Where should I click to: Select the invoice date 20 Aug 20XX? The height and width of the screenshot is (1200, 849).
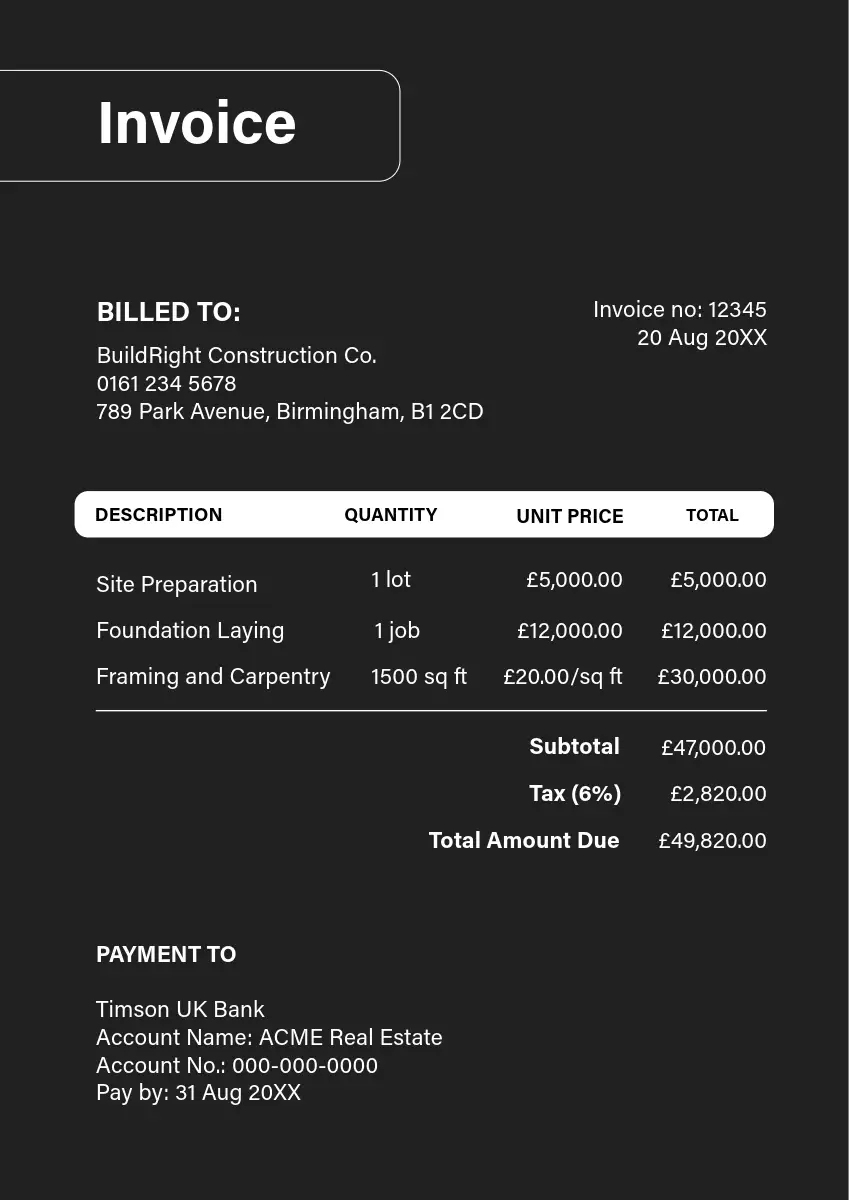pos(702,338)
